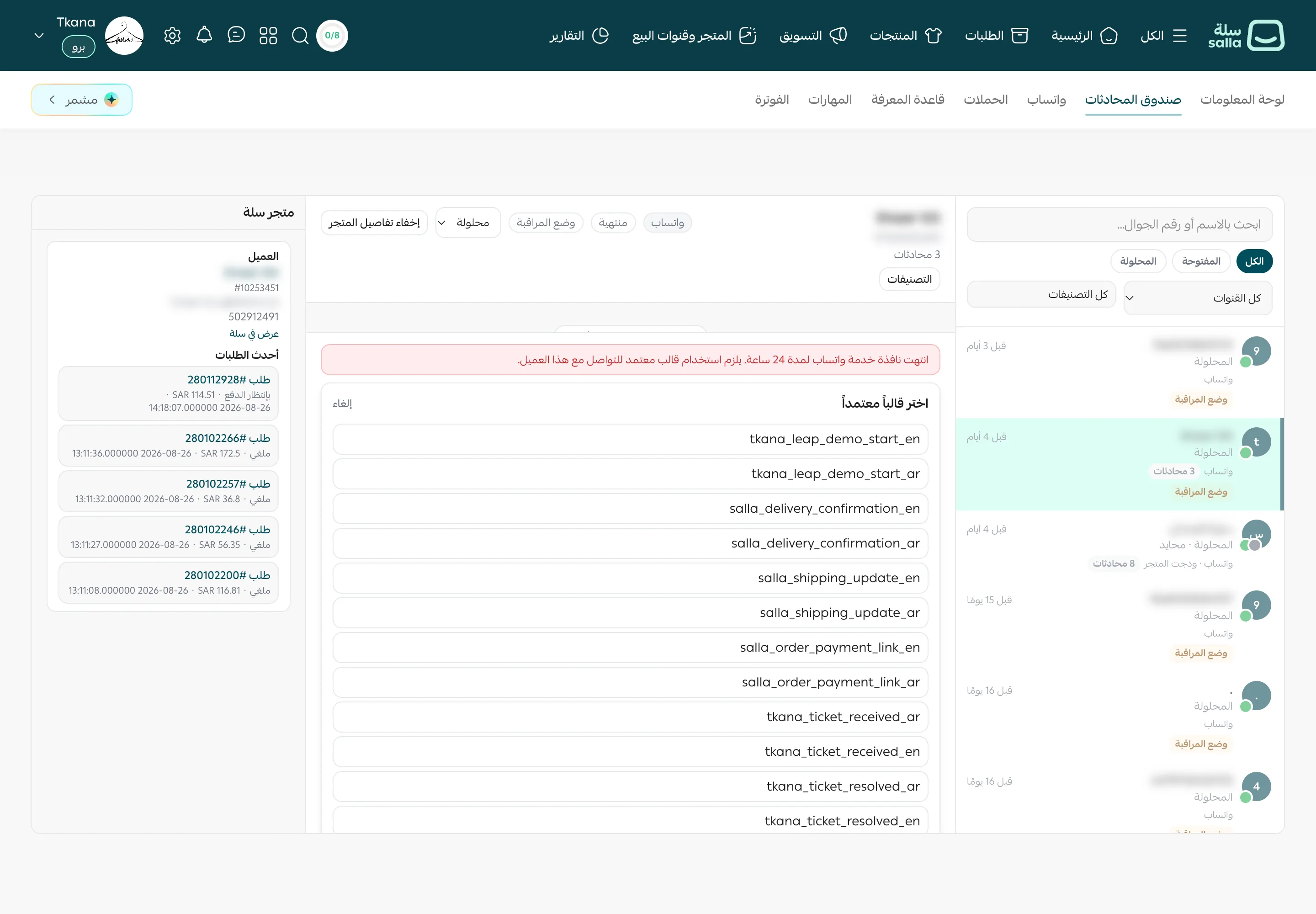This screenshot has width=1316, height=914.
Task: Expand the كل القنوات dropdown
Action: click(x=1198, y=298)
